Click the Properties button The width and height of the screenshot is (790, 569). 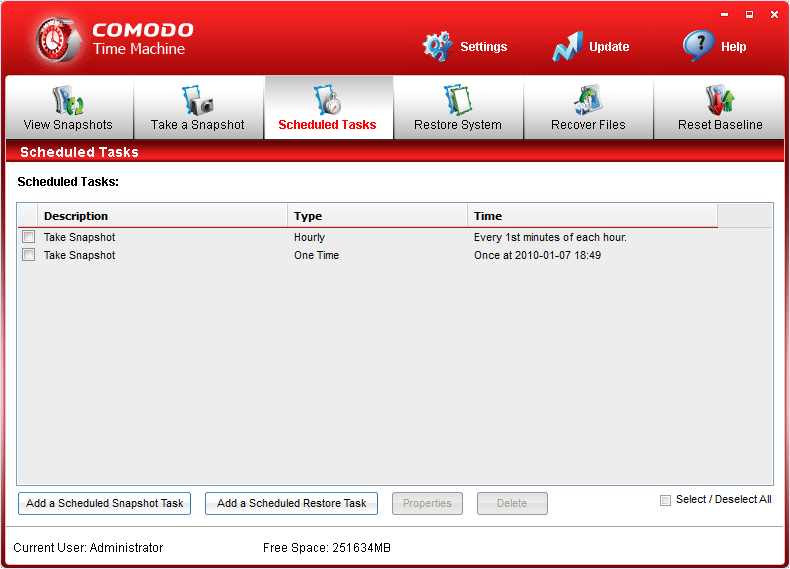click(427, 503)
